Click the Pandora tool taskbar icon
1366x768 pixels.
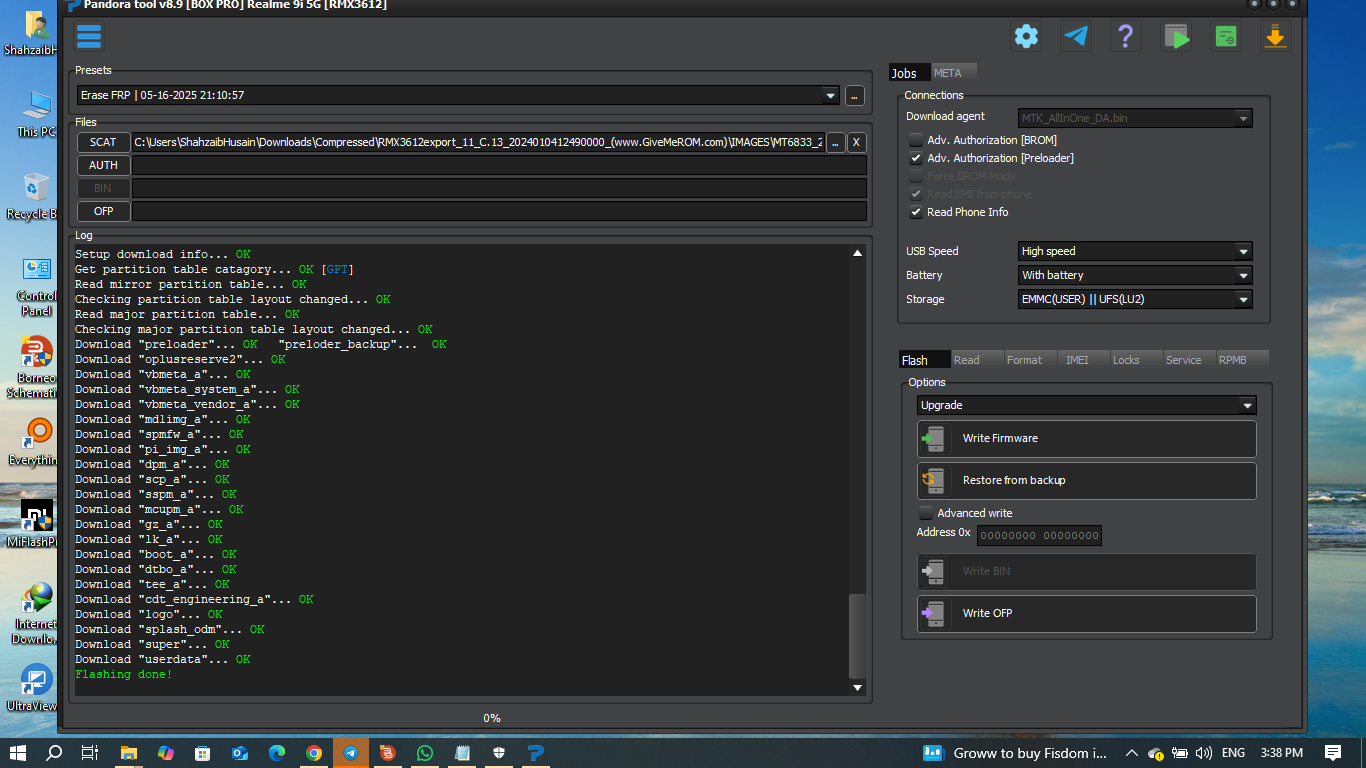coord(536,753)
